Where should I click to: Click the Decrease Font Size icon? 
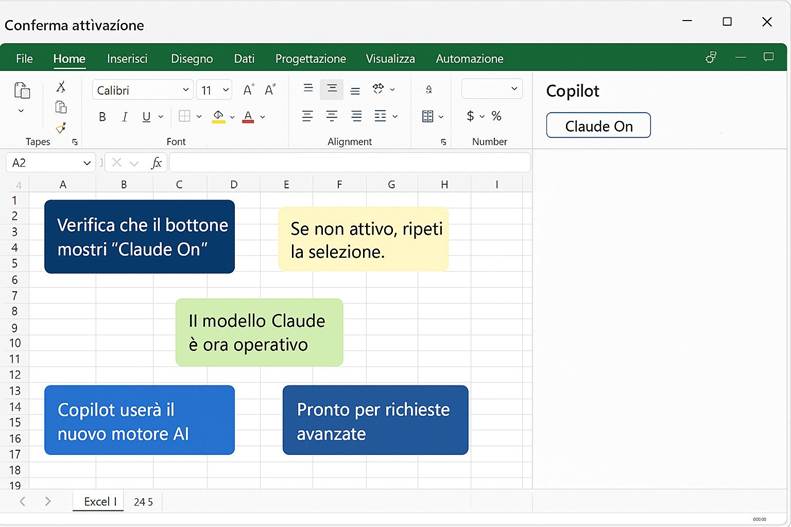(x=270, y=90)
